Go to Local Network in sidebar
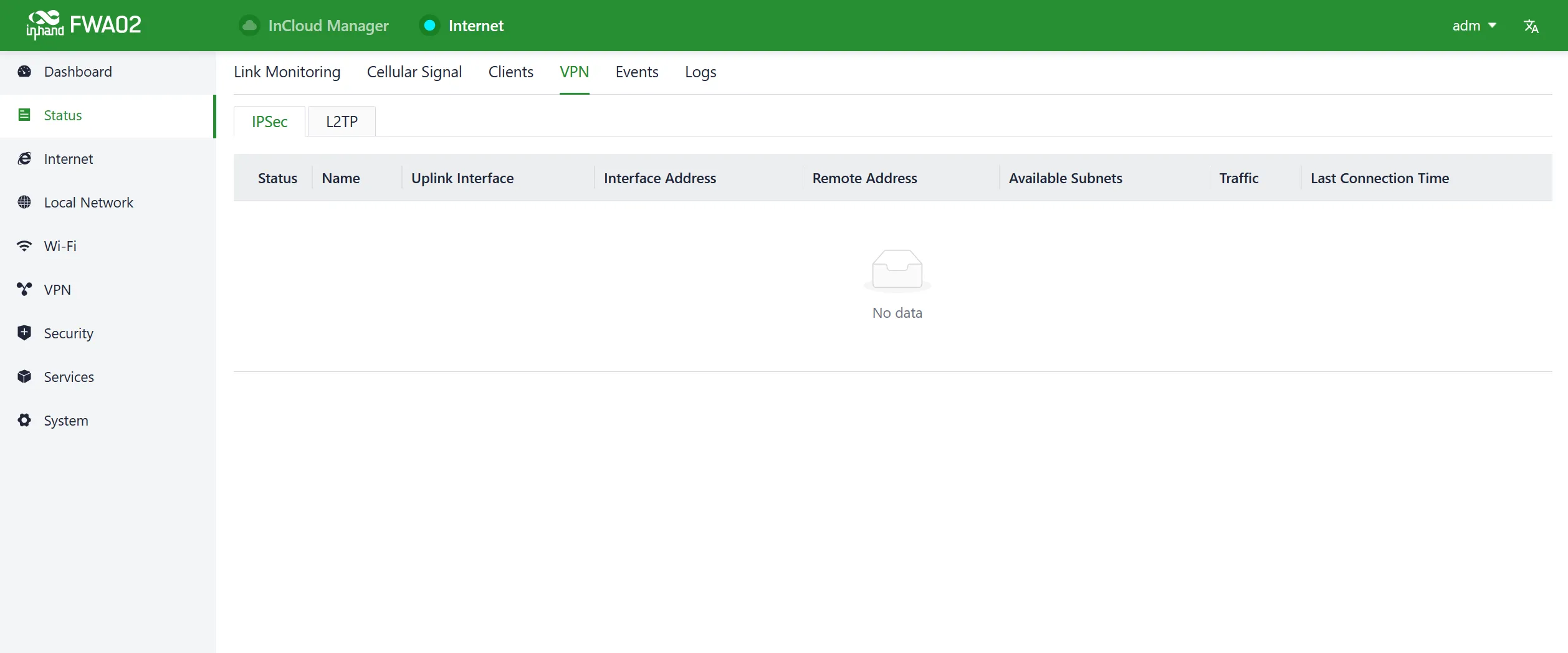1568x653 pixels. [108, 203]
